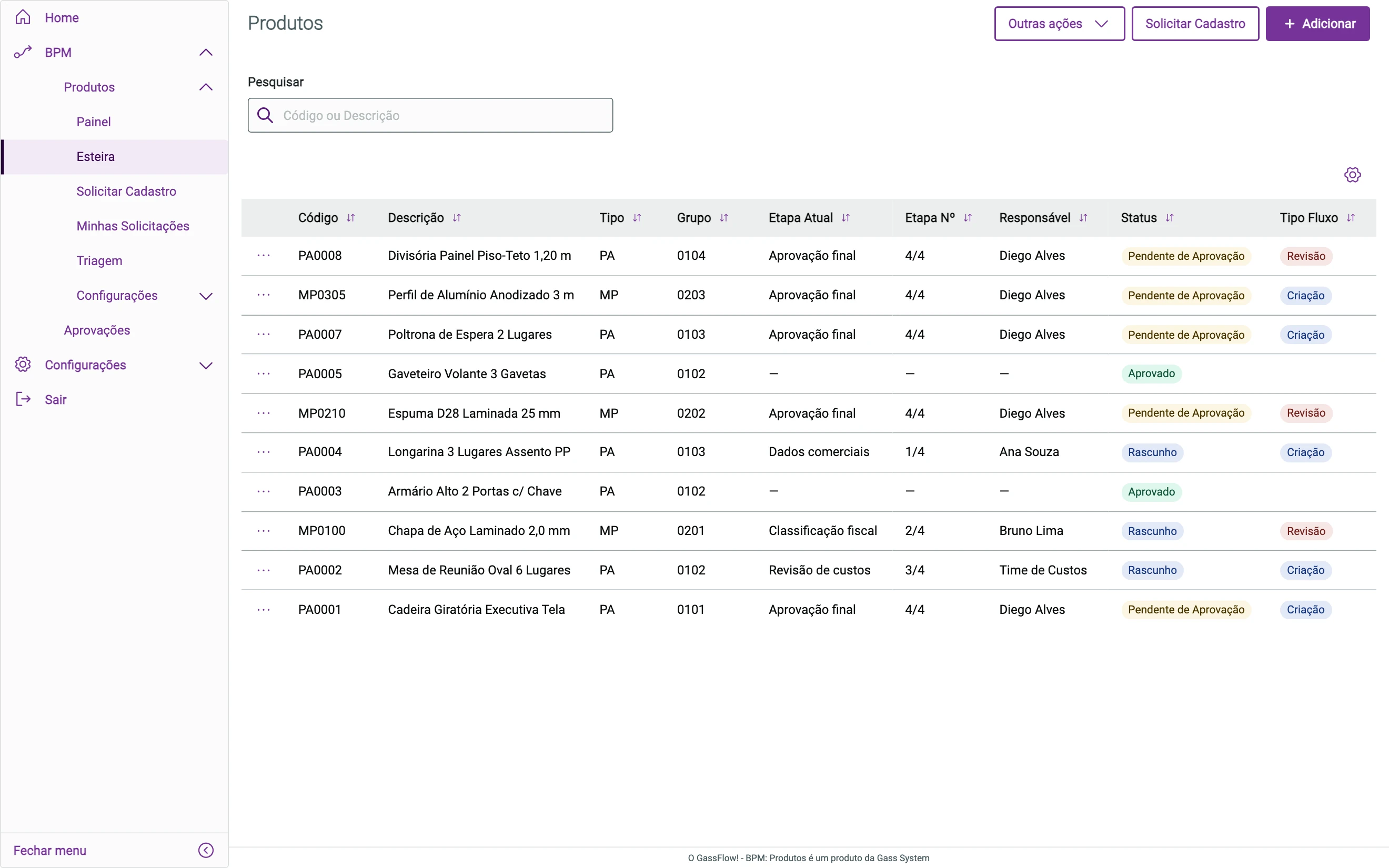Open row actions menu for PA0005
1389x868 pixels.
(x=264, y=374)
